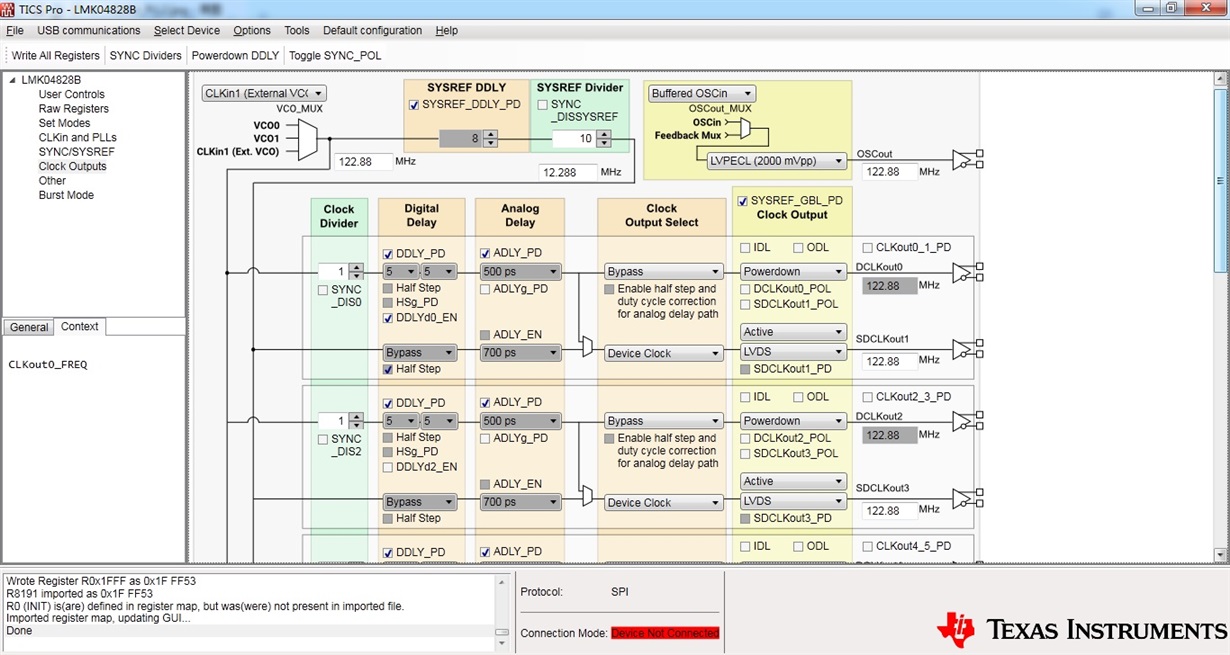Click the CLKout0 clock divider spinner arrows
Viewport: 1230px width, 655px height.
tap(354, 272)
